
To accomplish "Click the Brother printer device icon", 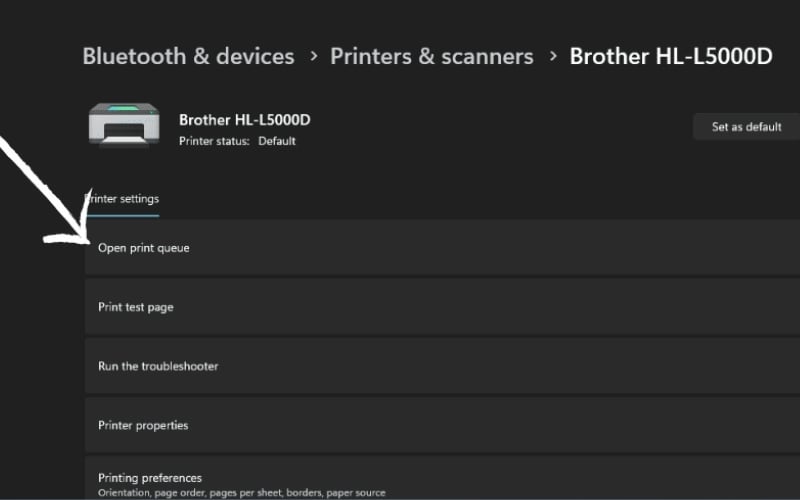I will pos(124,128).
